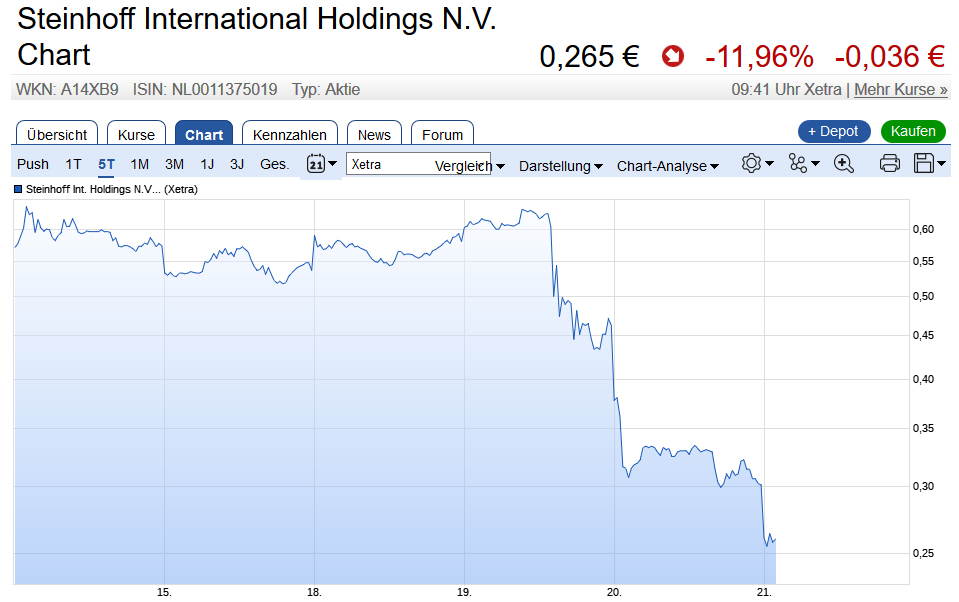
Task: Click the zoom magnifier icon
Action: pos(844,164)
